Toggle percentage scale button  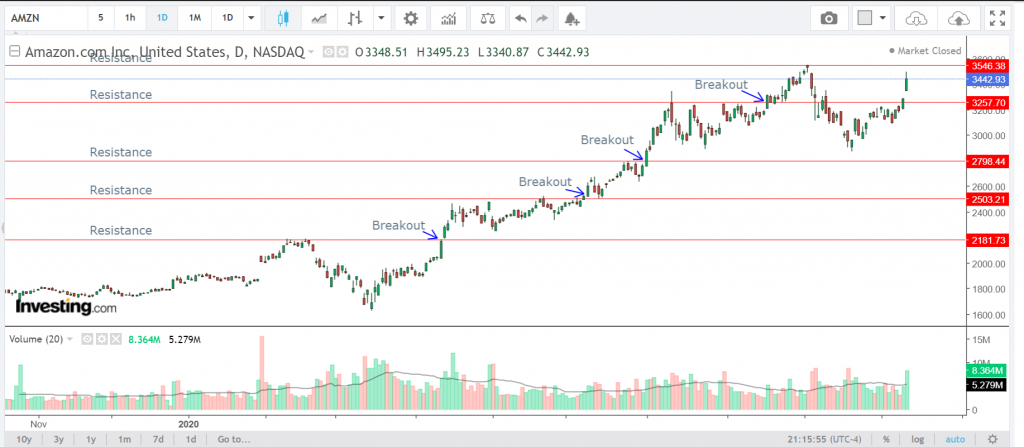pos(886,439)
